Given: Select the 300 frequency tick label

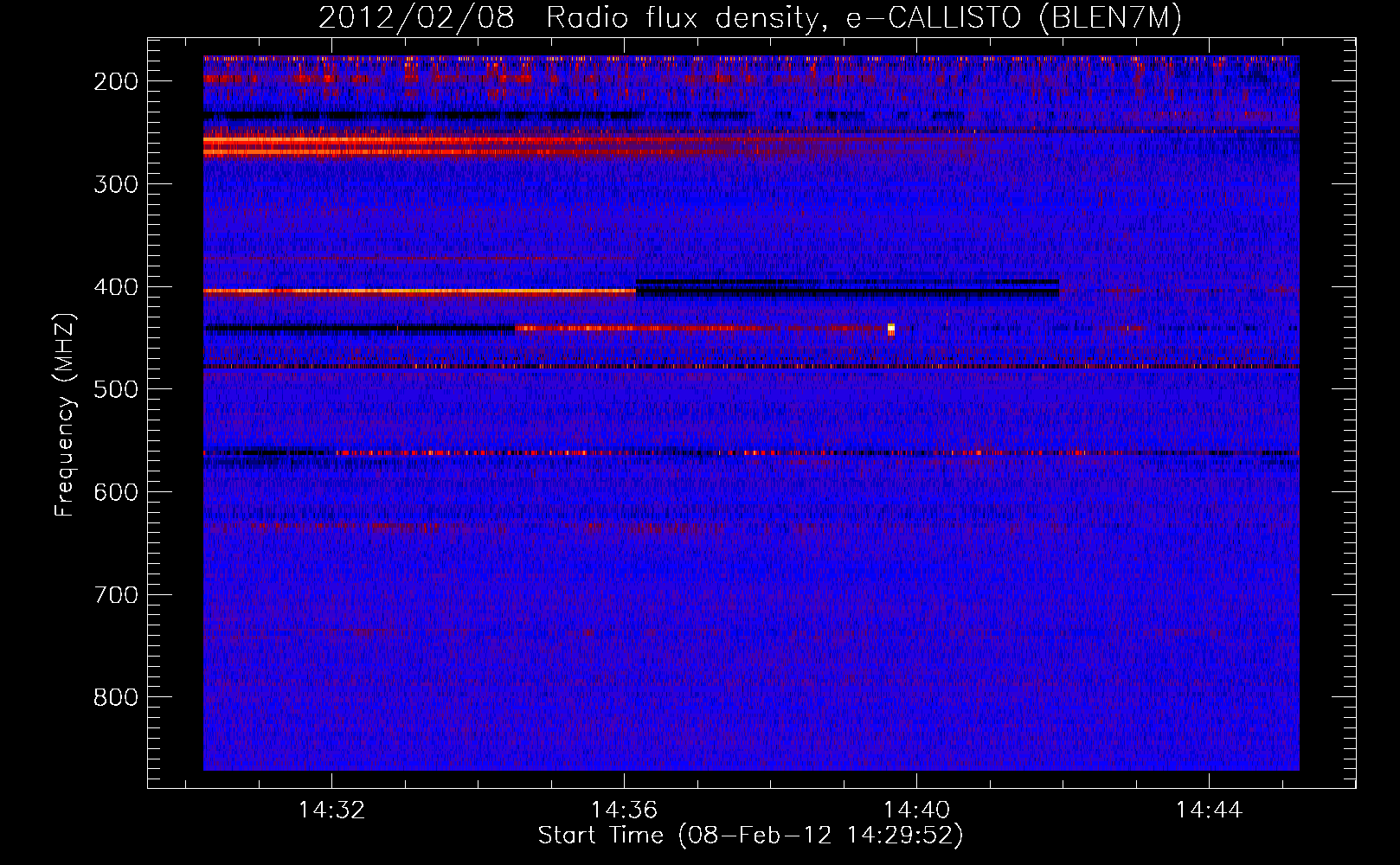Looking at the screenshot, I should [x=115, y=184].
